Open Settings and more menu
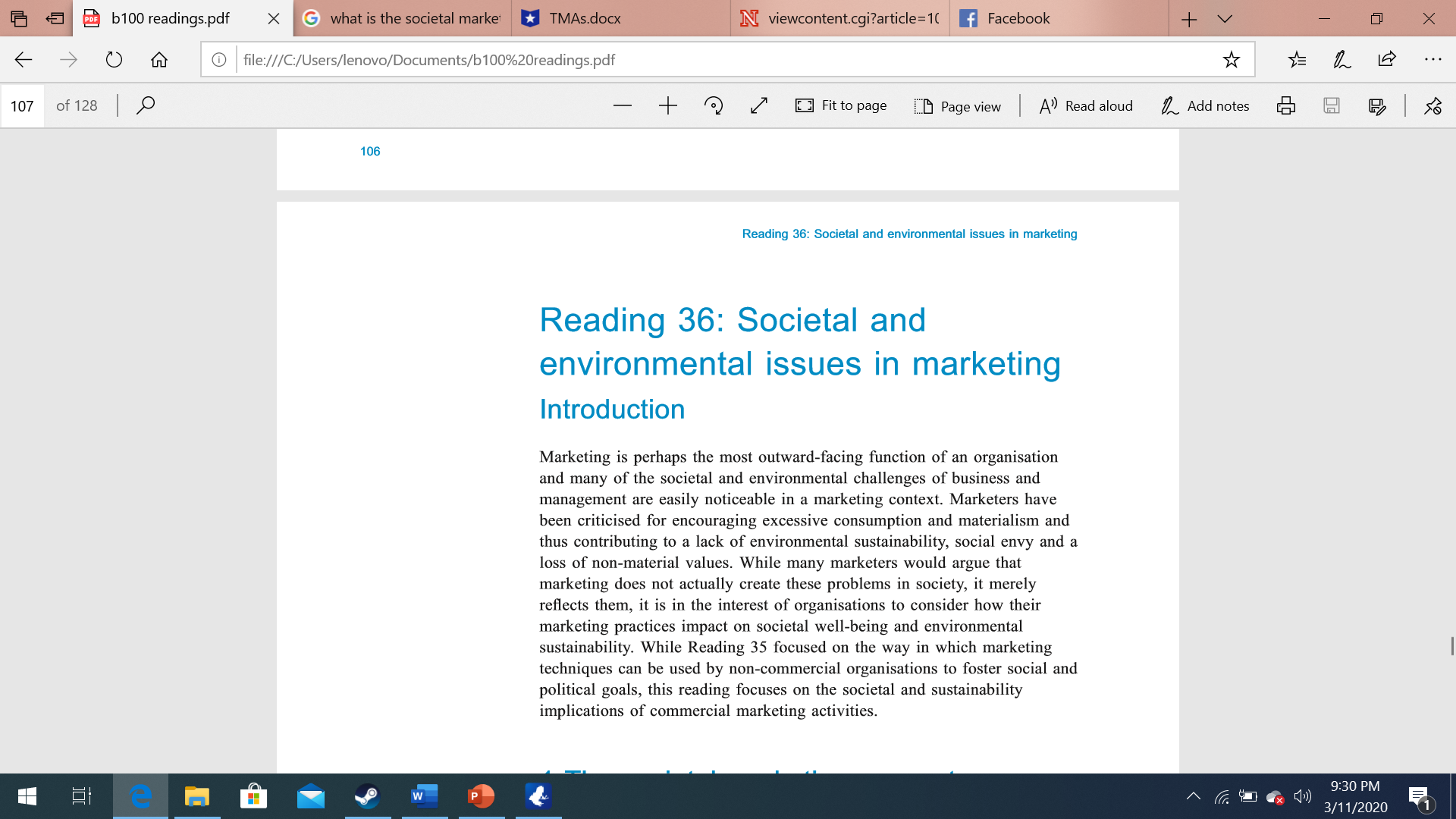Image resolution: width=1456 pixels, height=819 pixels. tap(1432, 60)
